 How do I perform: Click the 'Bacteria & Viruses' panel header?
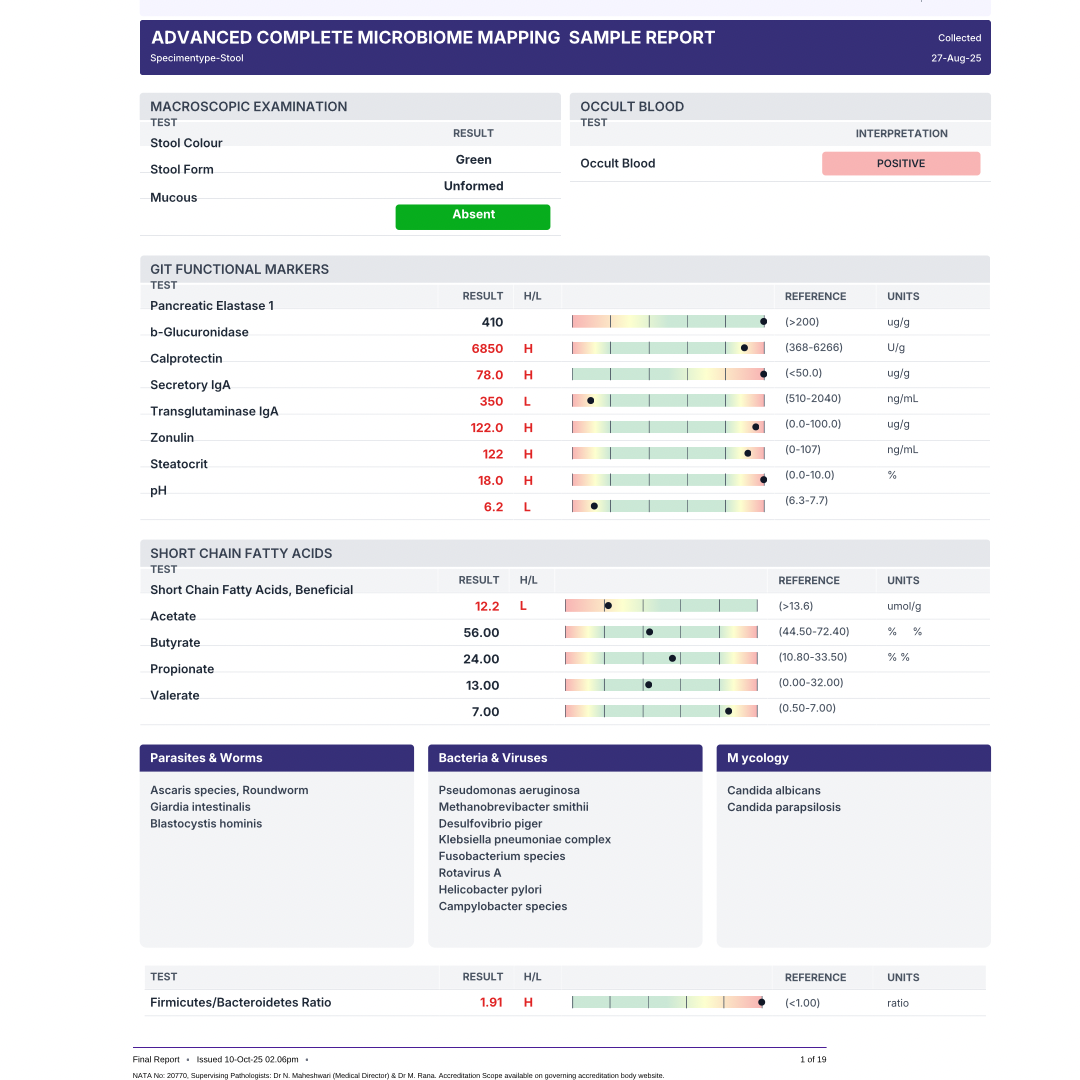click(x=565, y=758)
